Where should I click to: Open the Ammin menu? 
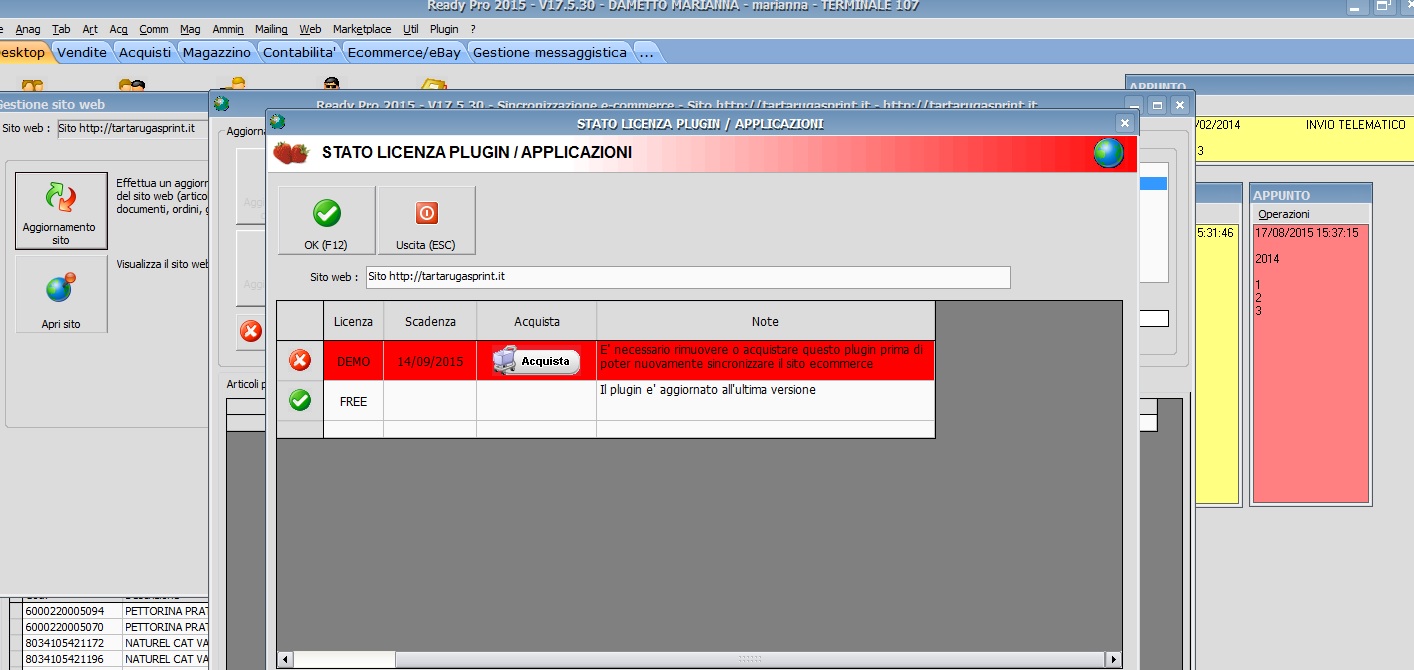(x=228, y=29)
